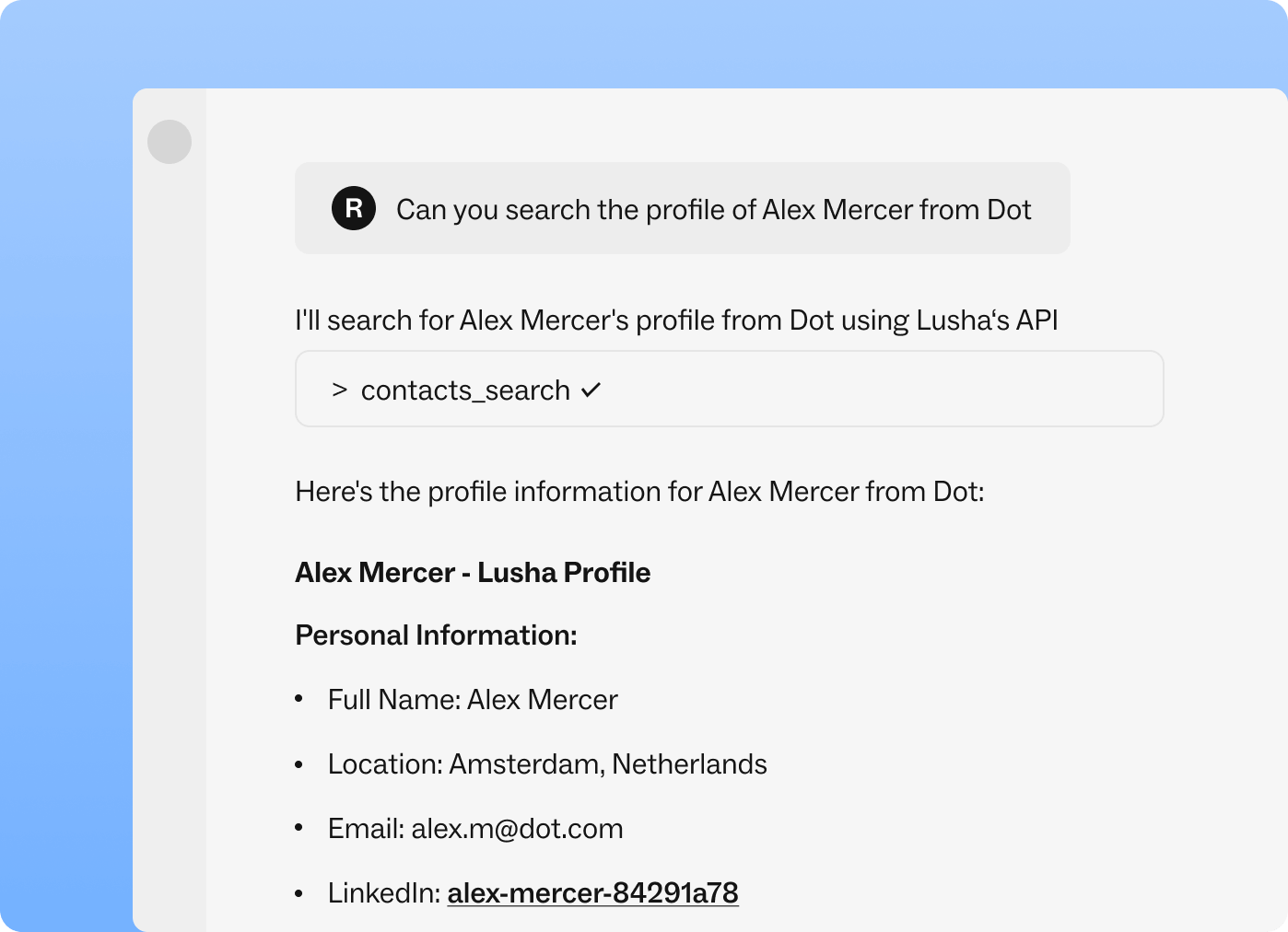Click the bullet point before Full Name
1288x932 pixels.
[299, 700]
